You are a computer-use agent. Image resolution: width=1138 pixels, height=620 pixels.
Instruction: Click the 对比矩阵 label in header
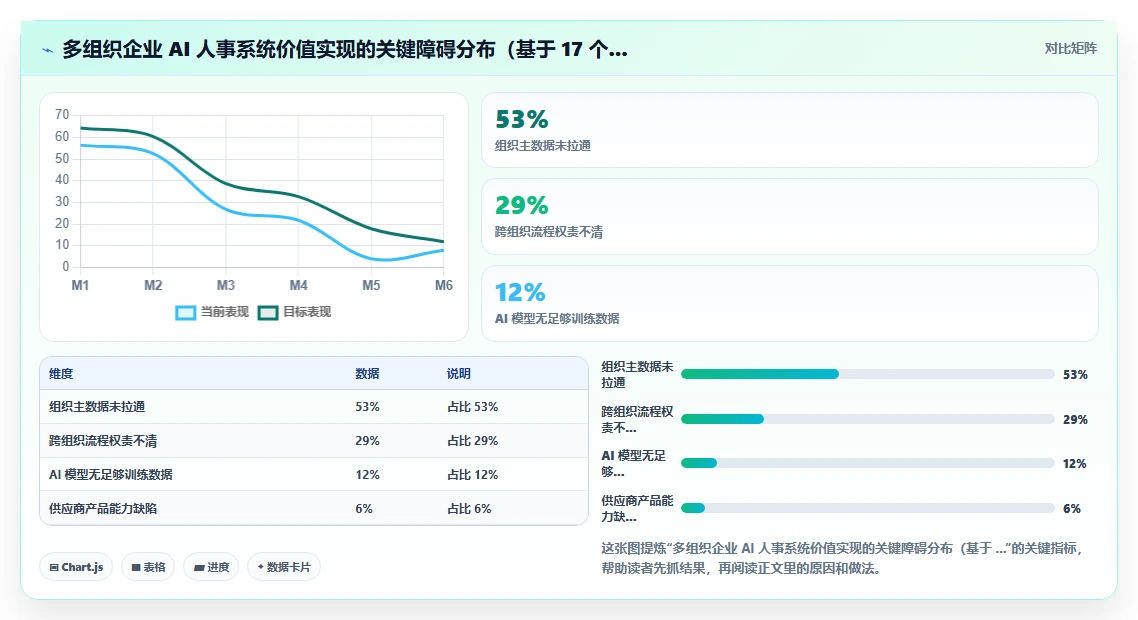tap(1071, 49)
